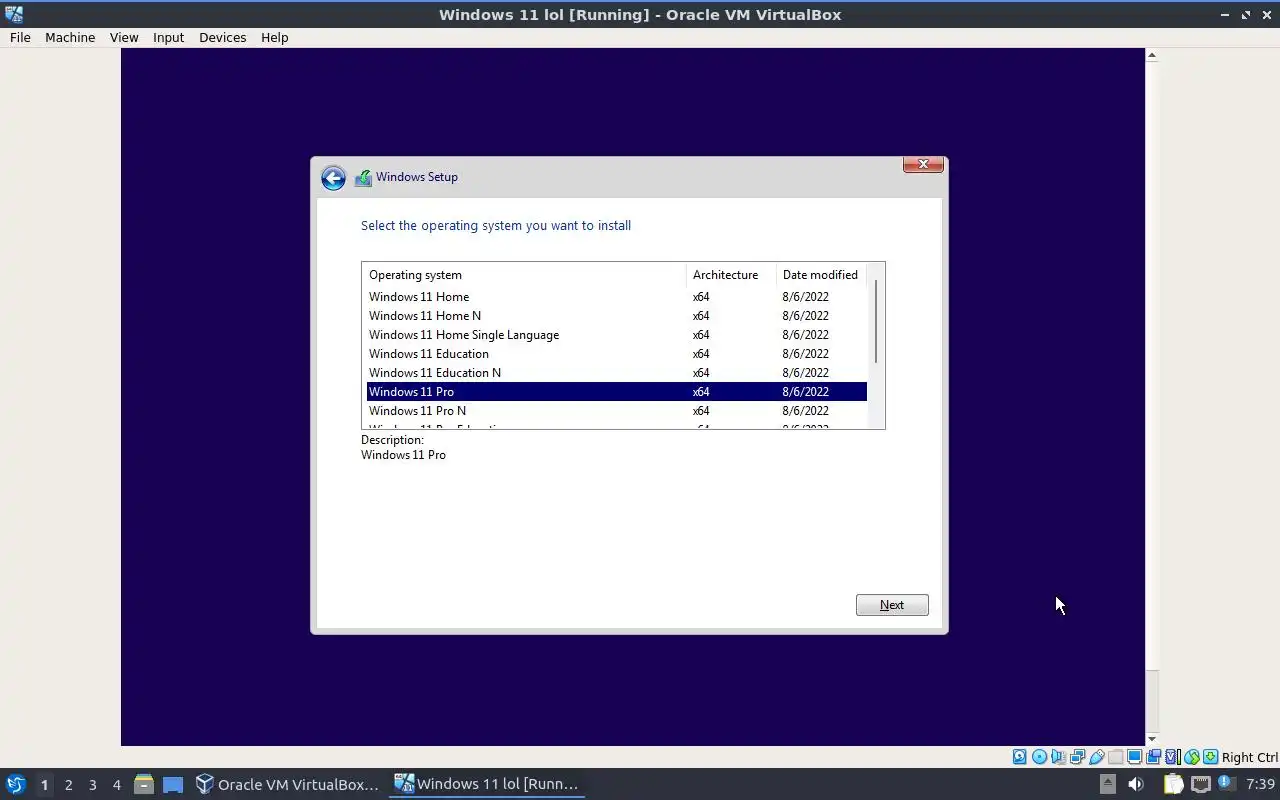Switch to Oracle VM VirtualBox Manager task
Viewport: 1280px width, 800px height.
pos(287,784)
